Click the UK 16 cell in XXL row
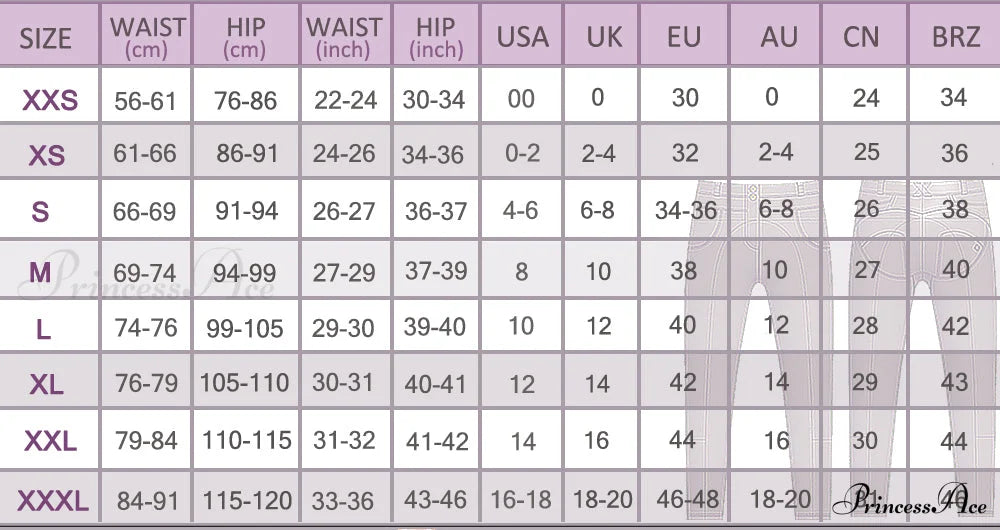 pos(596,441)
